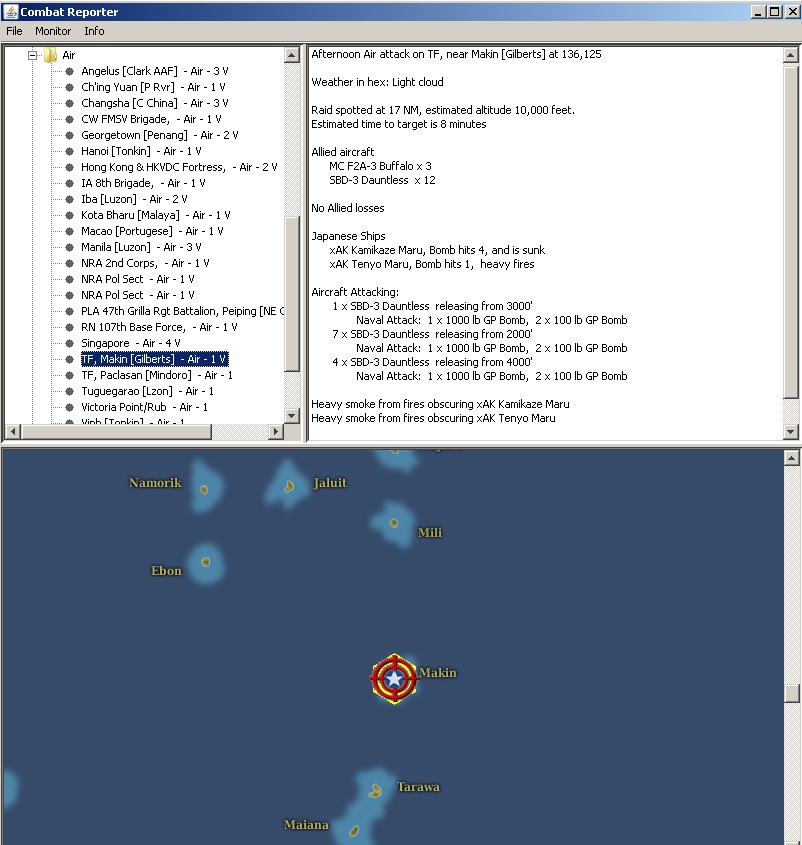Select CW FMSV Brigade report
The height and width of the screenshot is (845, 802).
[151, 119]
